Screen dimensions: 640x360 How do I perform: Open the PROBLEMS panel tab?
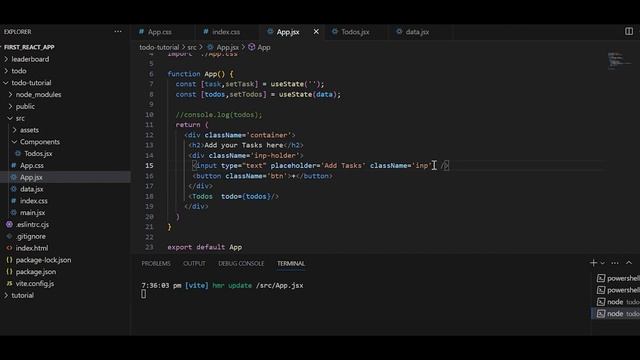click(x=156, y=264)
